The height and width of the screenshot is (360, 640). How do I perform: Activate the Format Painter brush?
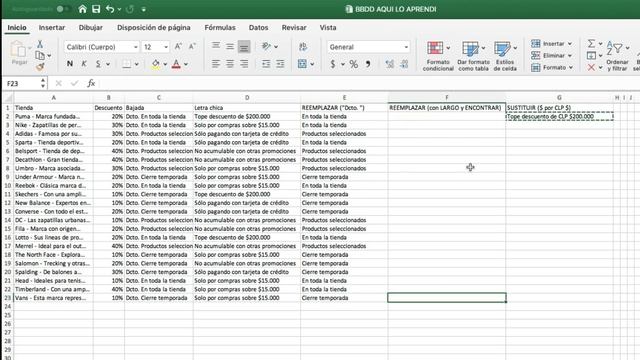coord(40,67)
